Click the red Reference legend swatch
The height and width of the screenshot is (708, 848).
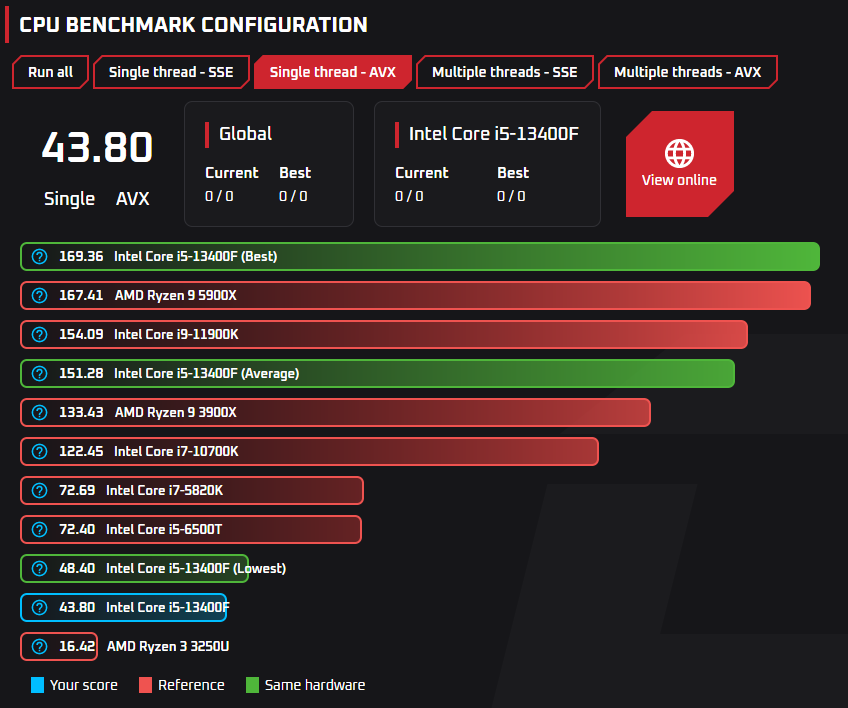[x=145, y=685]
